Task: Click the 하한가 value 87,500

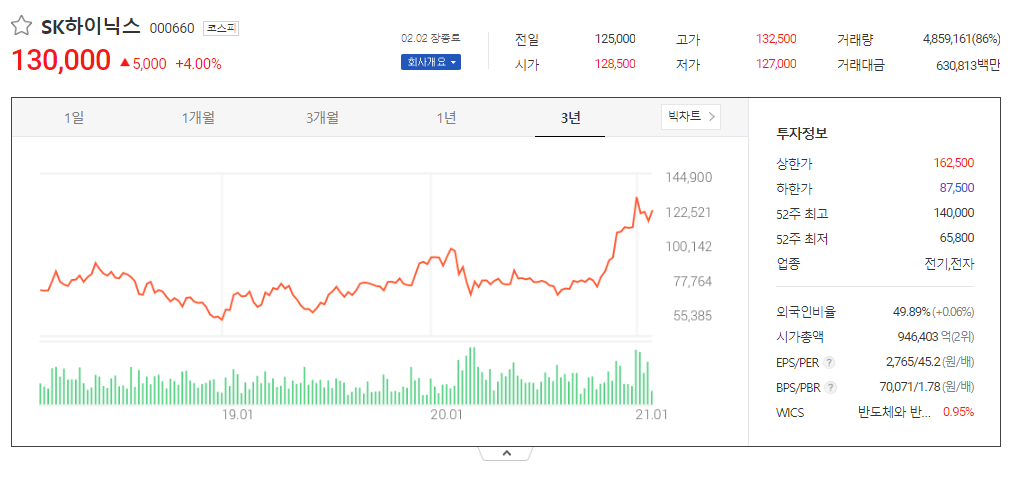Action: click(x=957, y=188)
